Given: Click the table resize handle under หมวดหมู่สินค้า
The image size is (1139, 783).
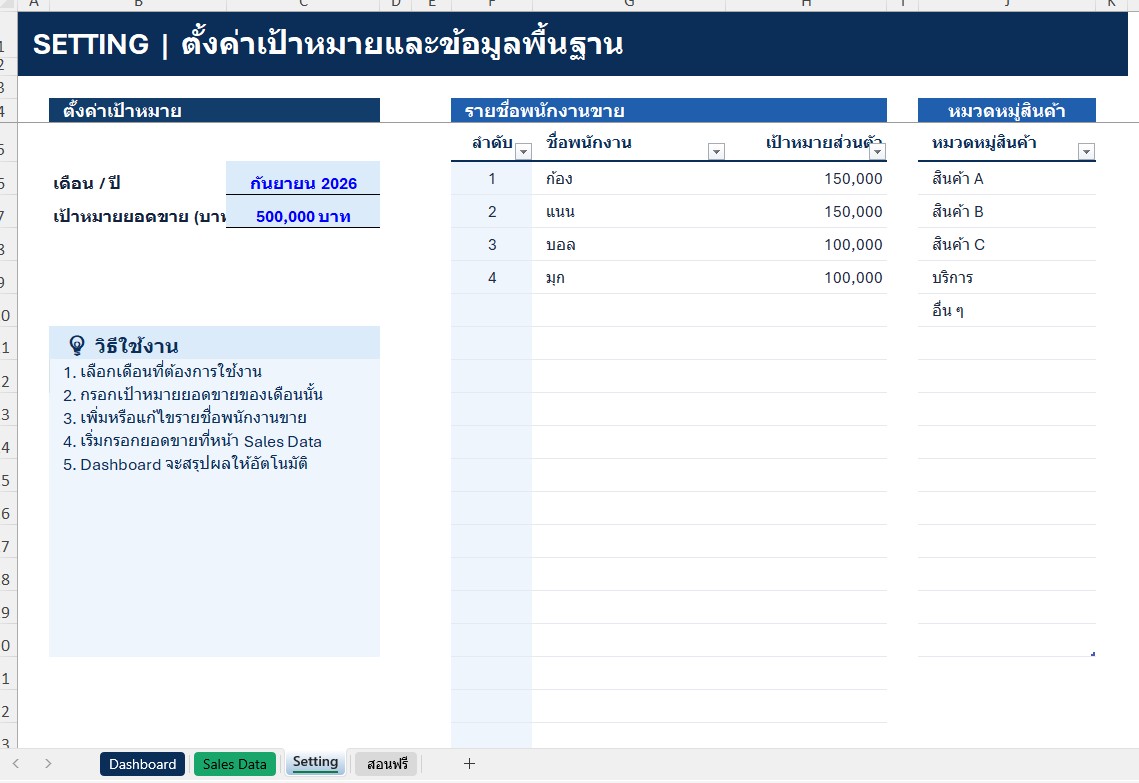Looking at the screenshot, I should (1093, 654).
